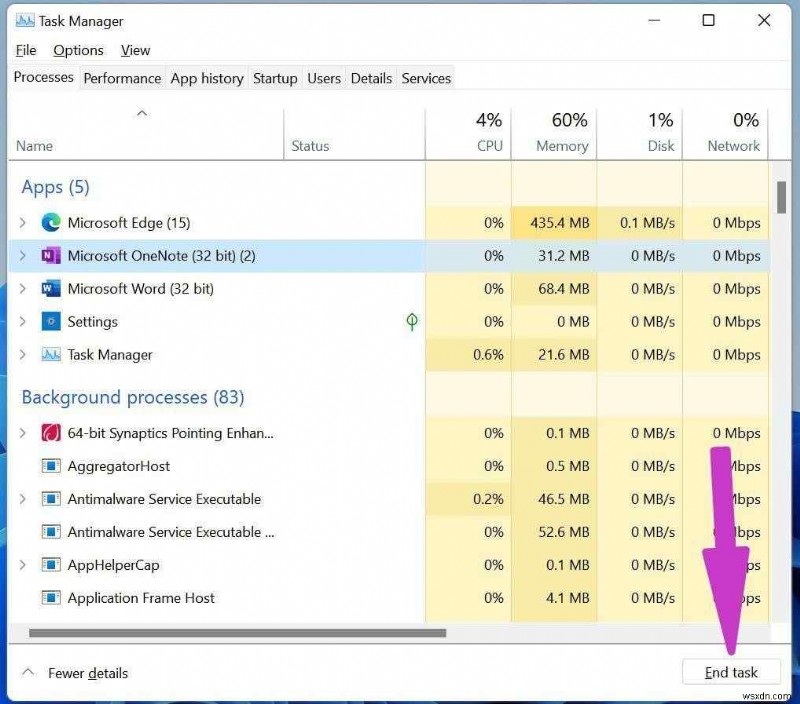Click the Suspended leaf icon beside Settings
Viewport: 800px width, 704px height.
[411, 322]
